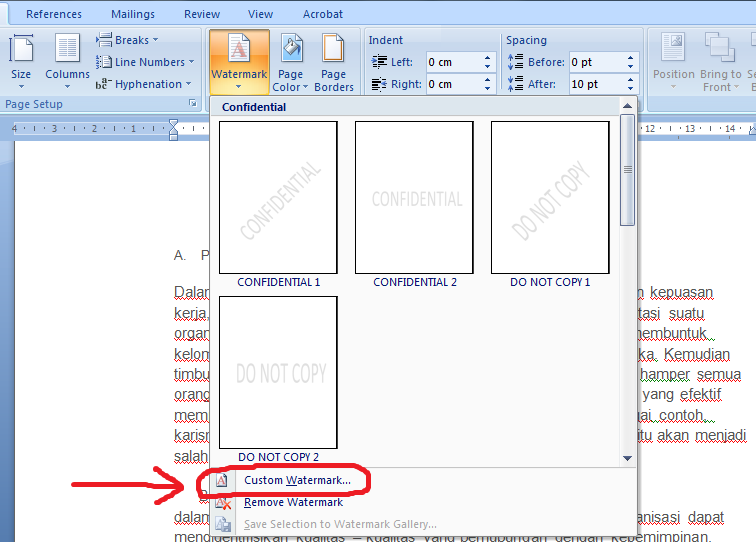Viewport: 756px width, 542px height.
Task: Click the Indent Left icon
Action: tap(379, 62)
